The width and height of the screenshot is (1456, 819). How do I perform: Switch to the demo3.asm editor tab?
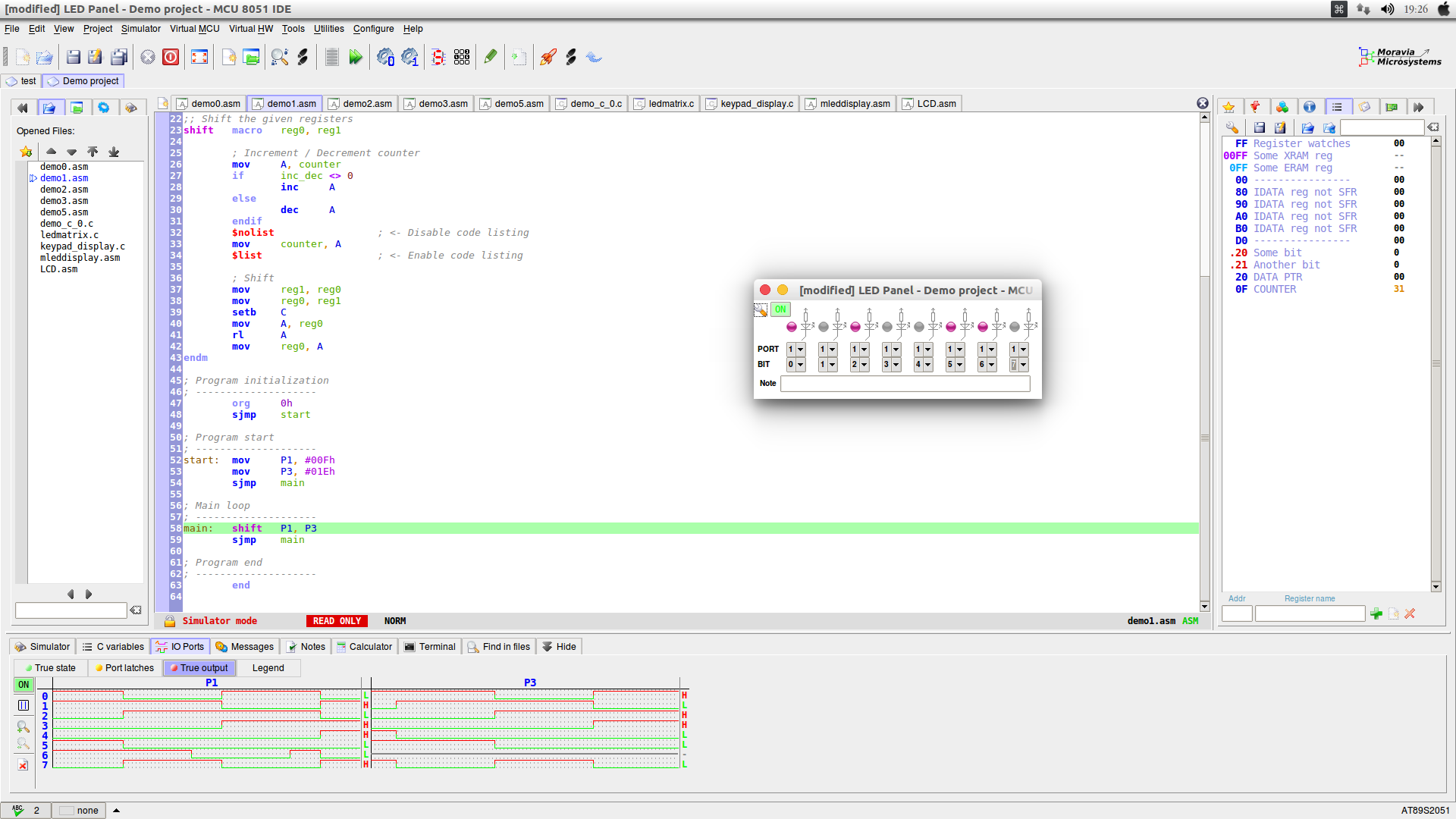437,104
